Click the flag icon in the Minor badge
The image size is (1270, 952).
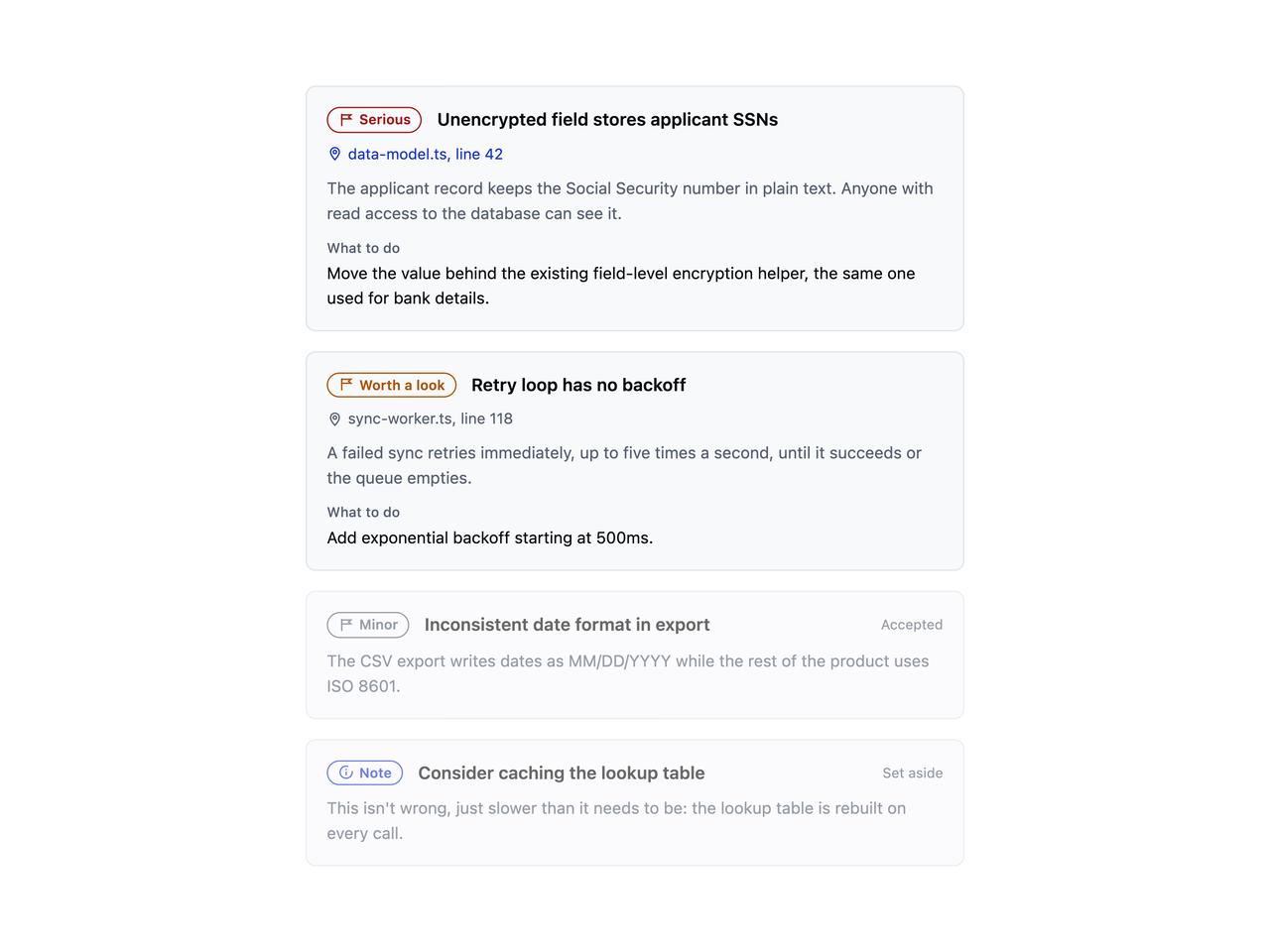346,625
